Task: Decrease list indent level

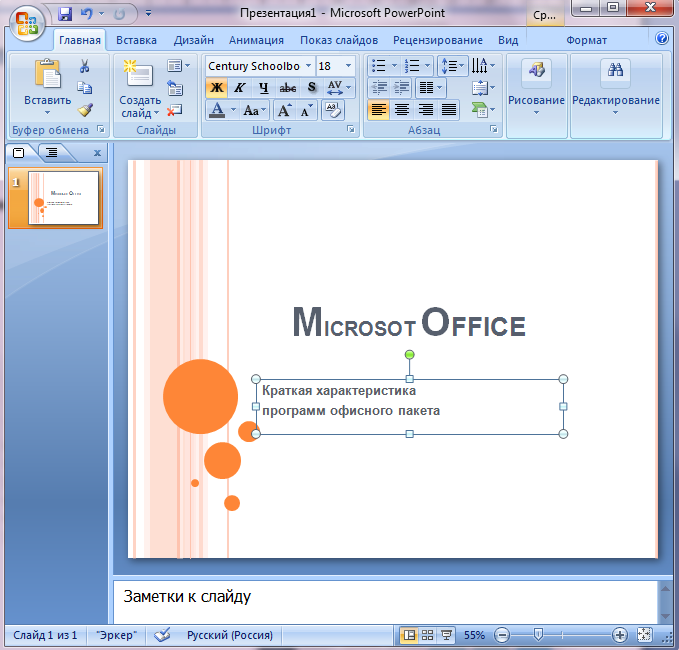Action: pyautogui.click(x=379, y=88)
